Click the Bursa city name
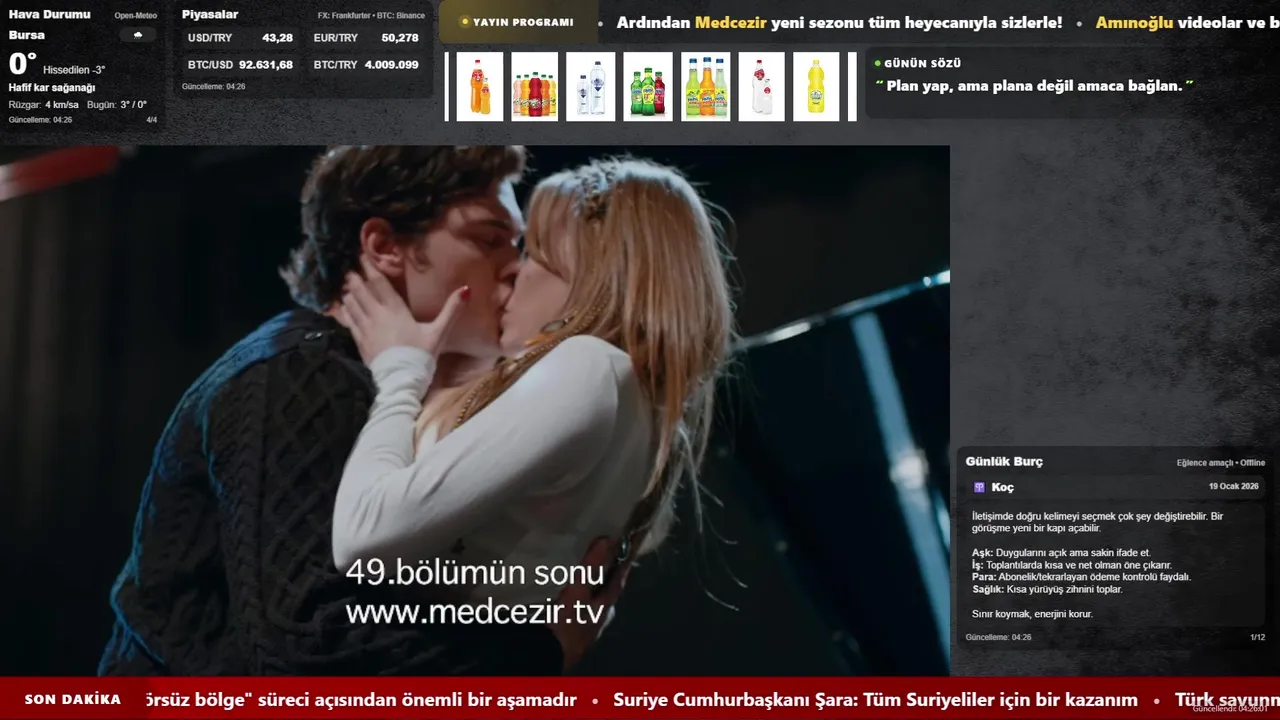The image size is (1280, 720). click(x=27, y=35)
